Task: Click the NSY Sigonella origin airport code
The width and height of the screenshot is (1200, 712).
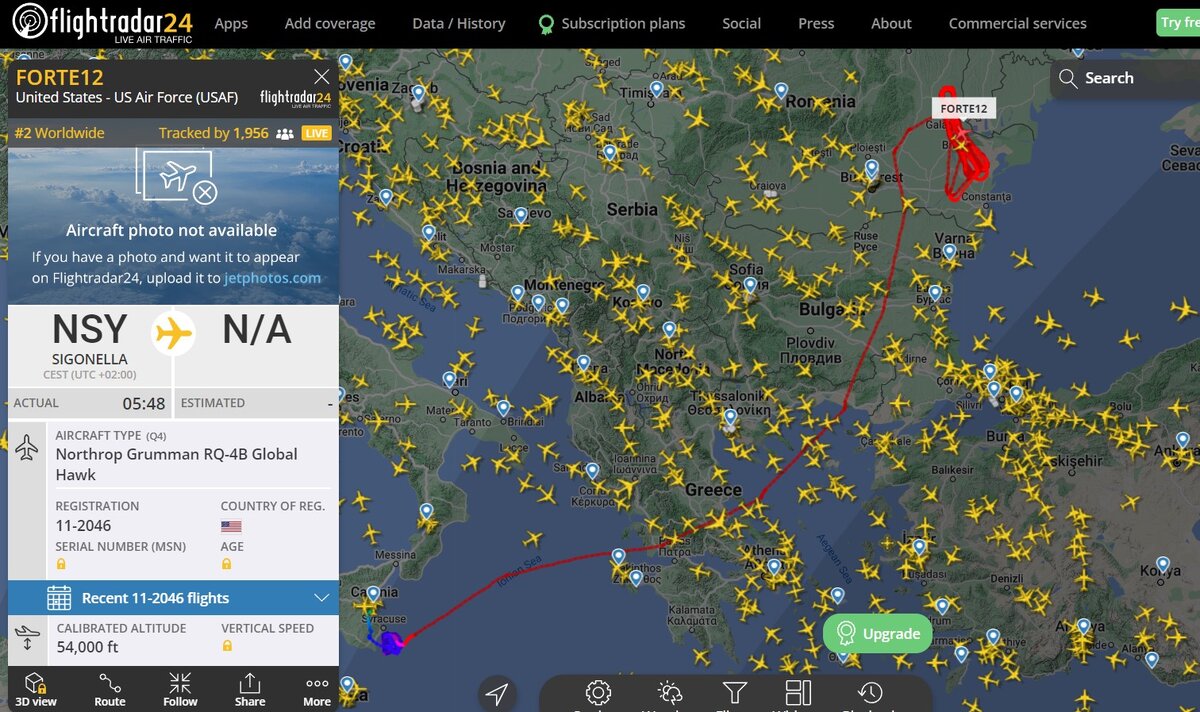Action: pos(90,330)
